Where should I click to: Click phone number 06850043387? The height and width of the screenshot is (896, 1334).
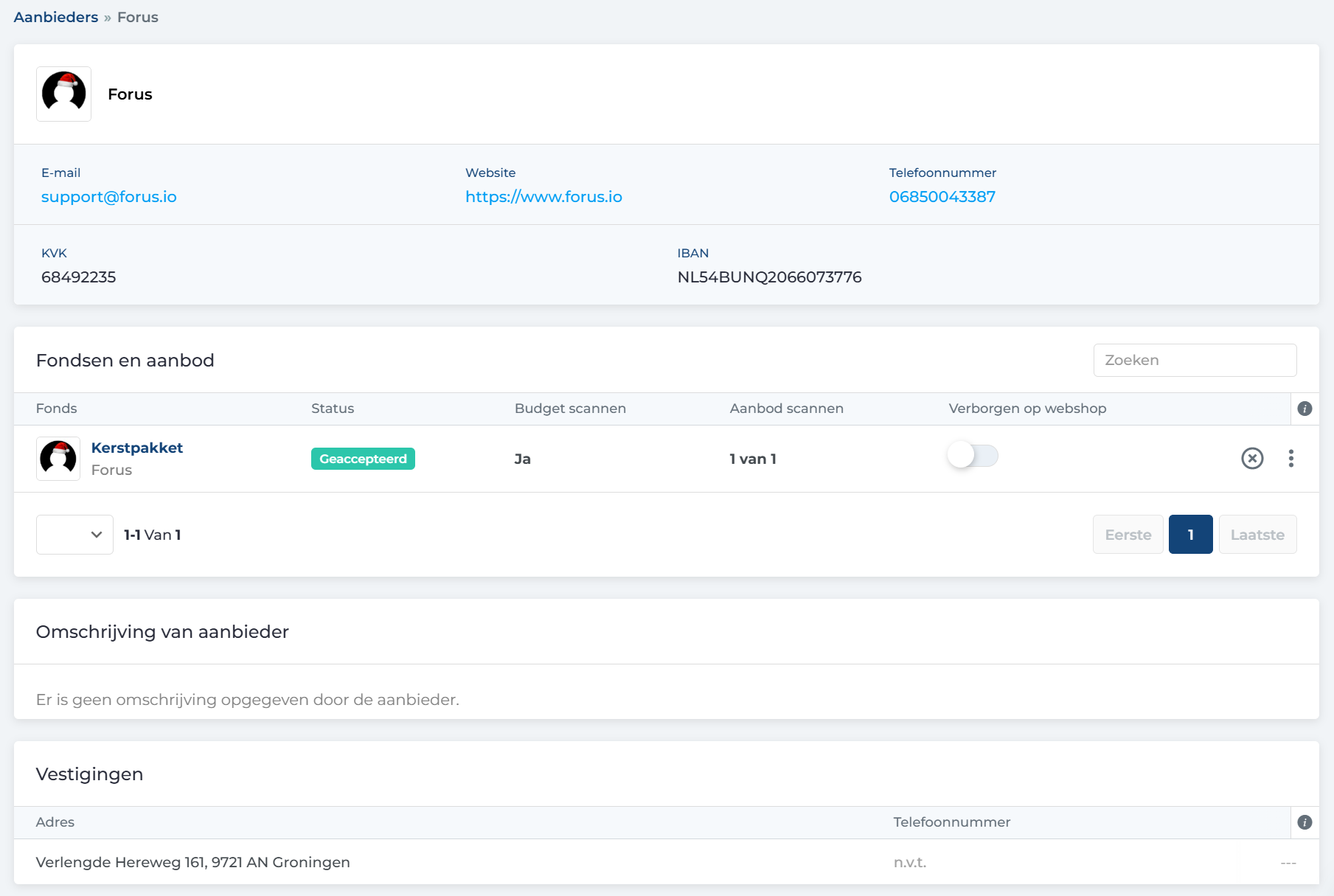point(942,197)
